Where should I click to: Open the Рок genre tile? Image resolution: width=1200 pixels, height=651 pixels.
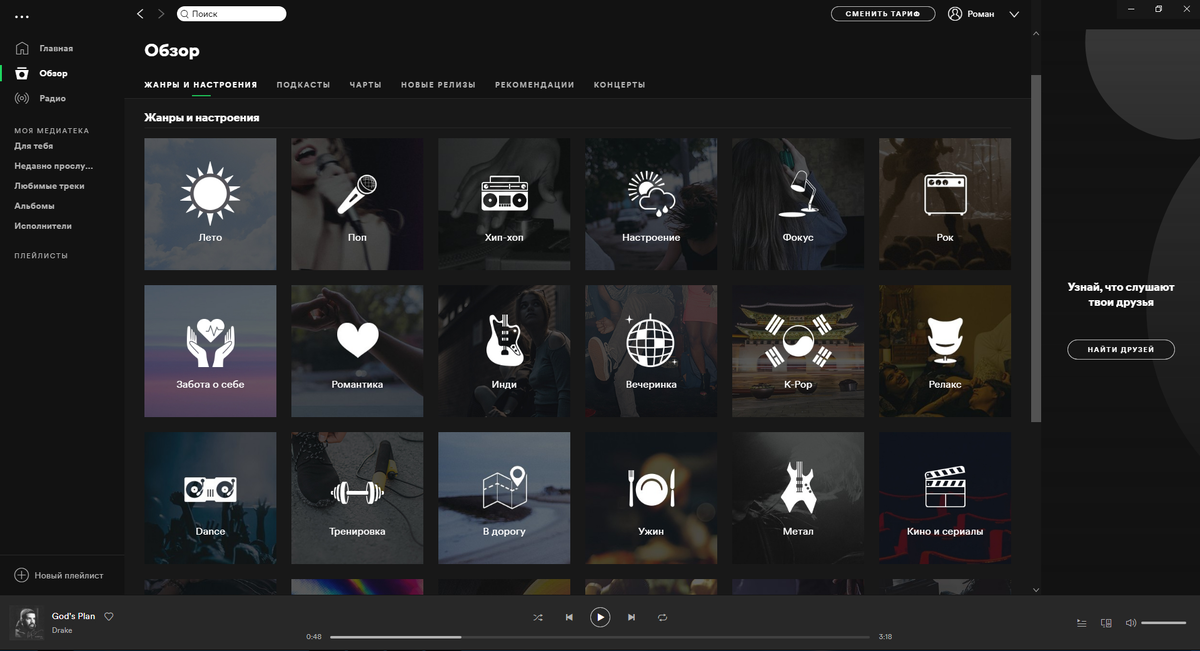[945, 204]
